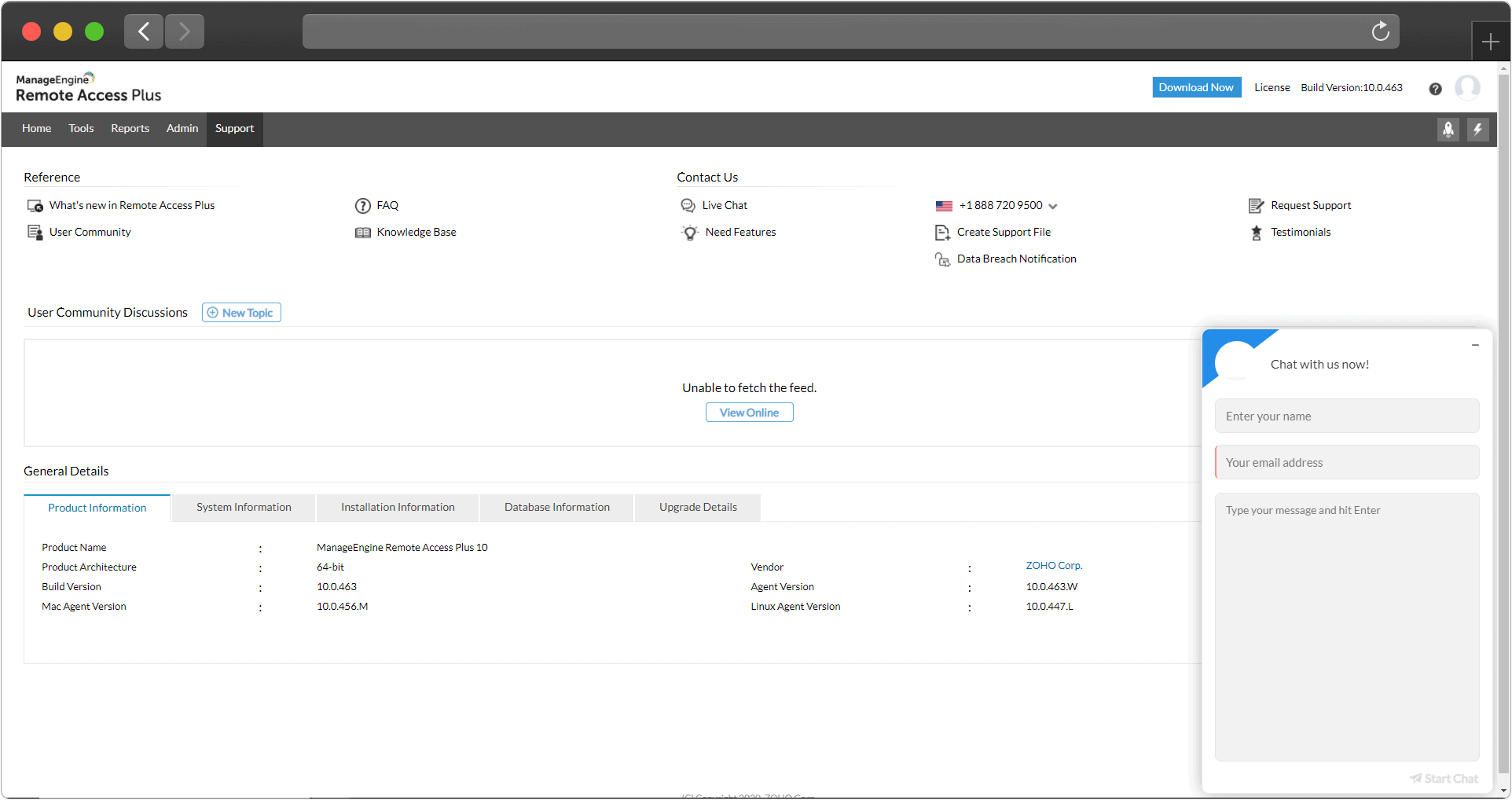Click the browser back arrow
This screenshot has height=800, width=1512.
(x=144, y=31)
